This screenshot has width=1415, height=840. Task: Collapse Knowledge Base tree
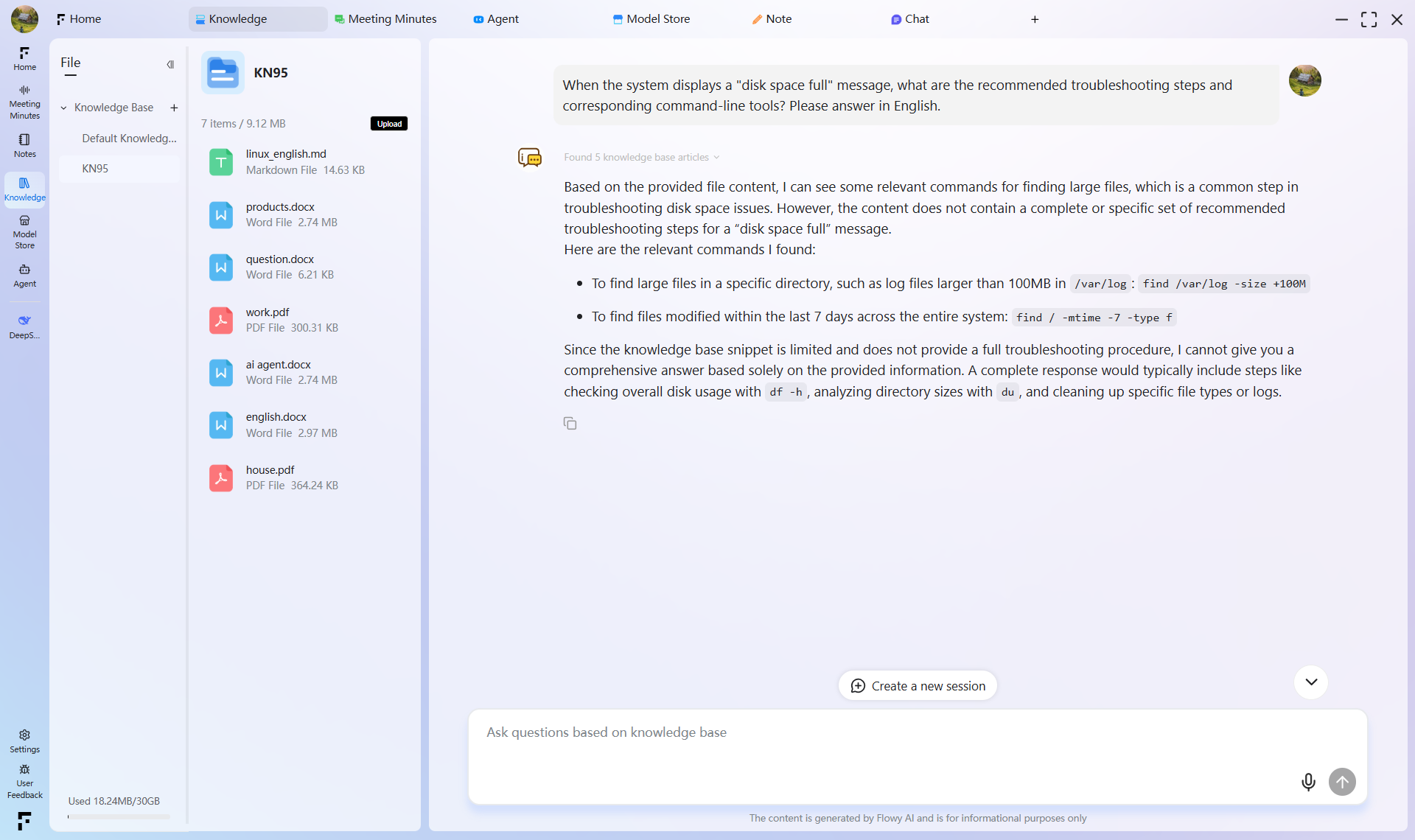64,108
